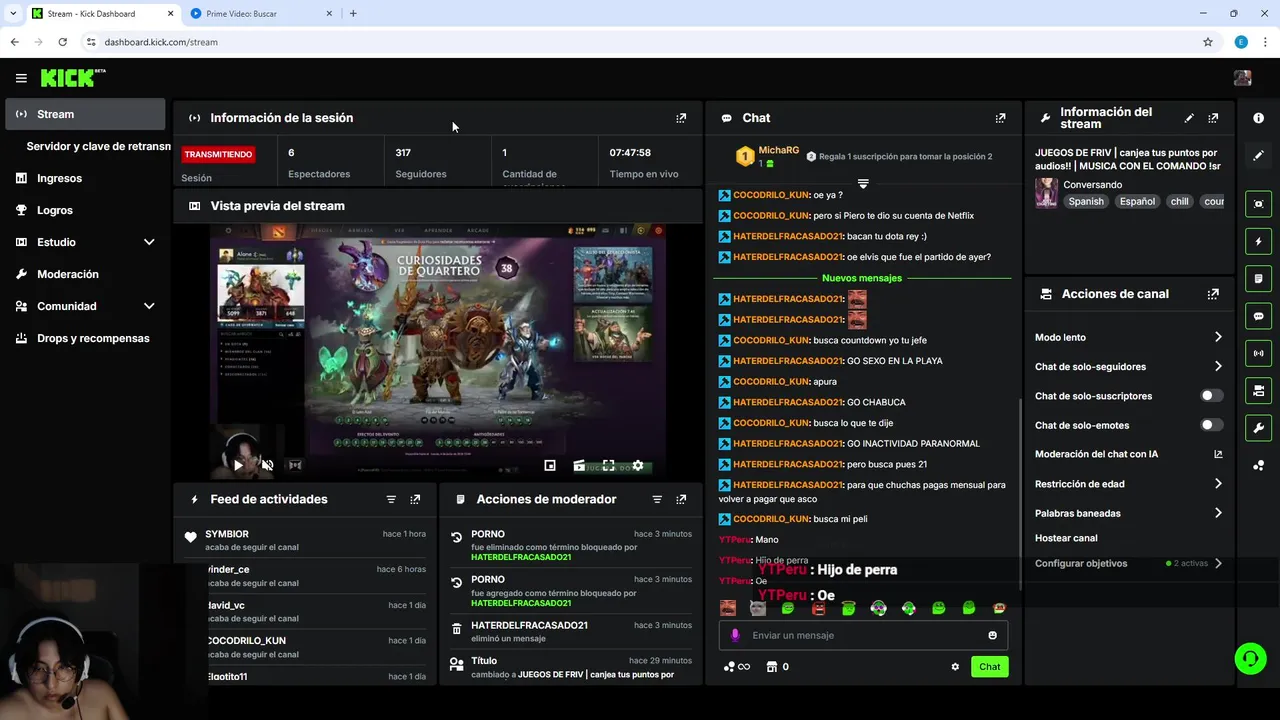
Task: Pop out the Acciones de moderador panel
Action: tap(681, 499)
